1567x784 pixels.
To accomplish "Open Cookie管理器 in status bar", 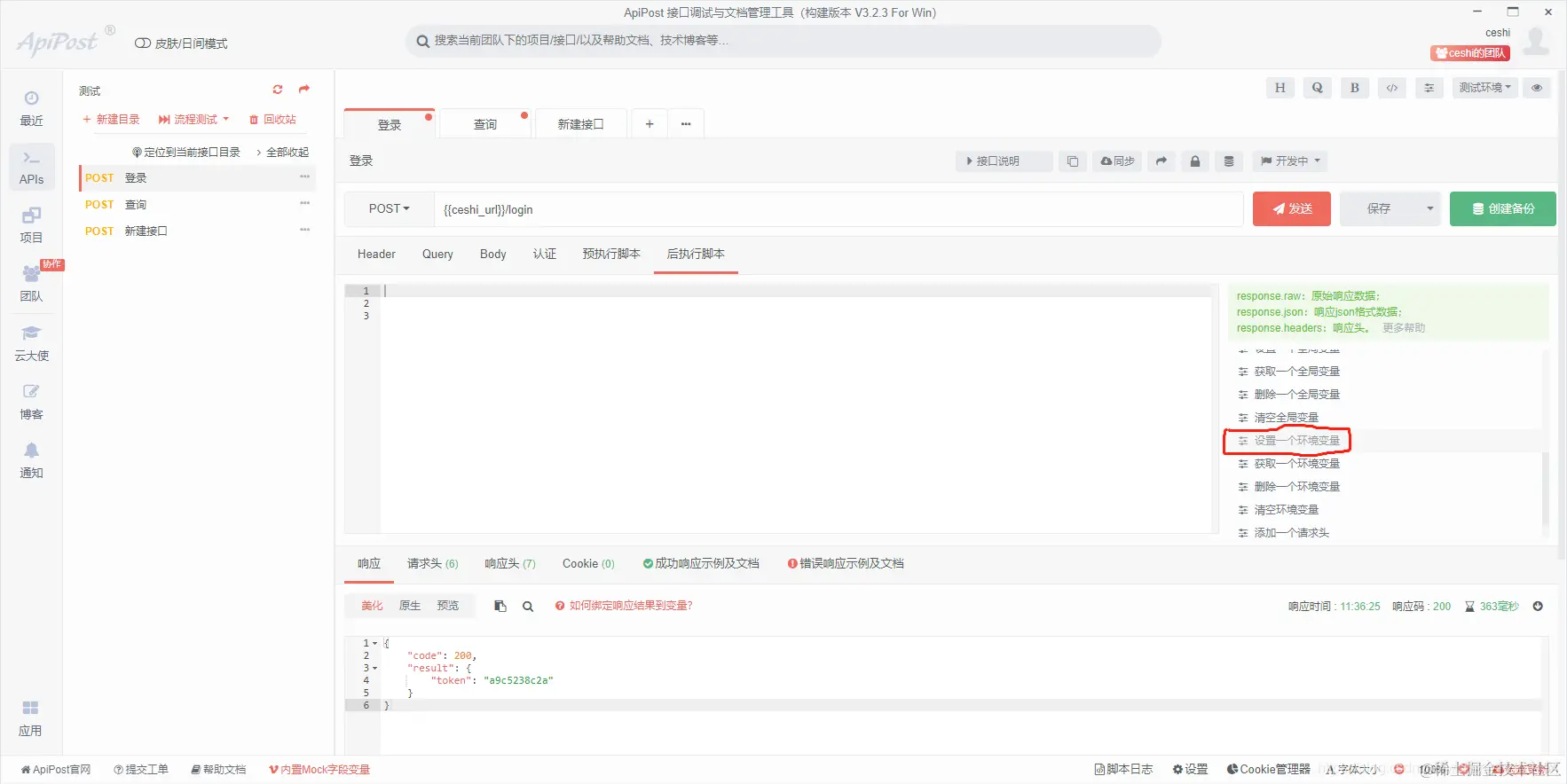I will coord(1268,769).
